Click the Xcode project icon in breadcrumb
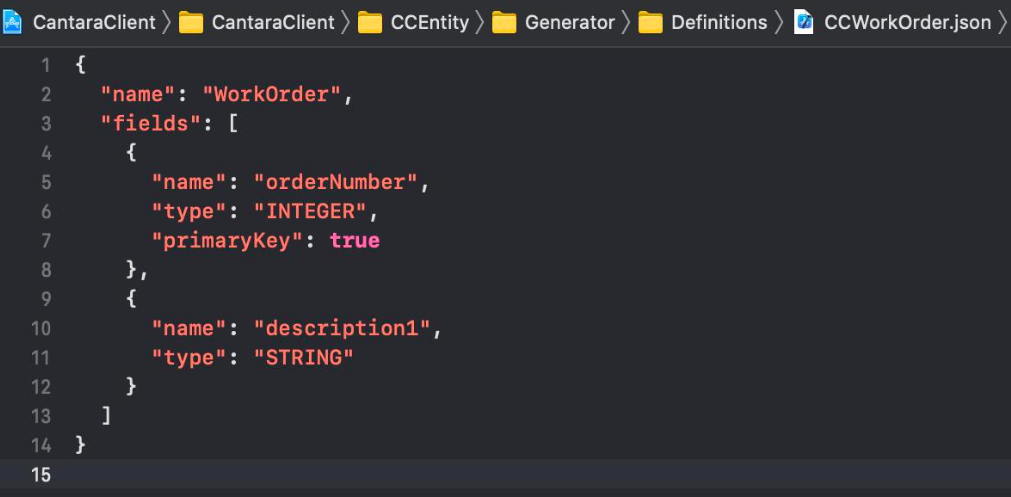 pos(13,22)
